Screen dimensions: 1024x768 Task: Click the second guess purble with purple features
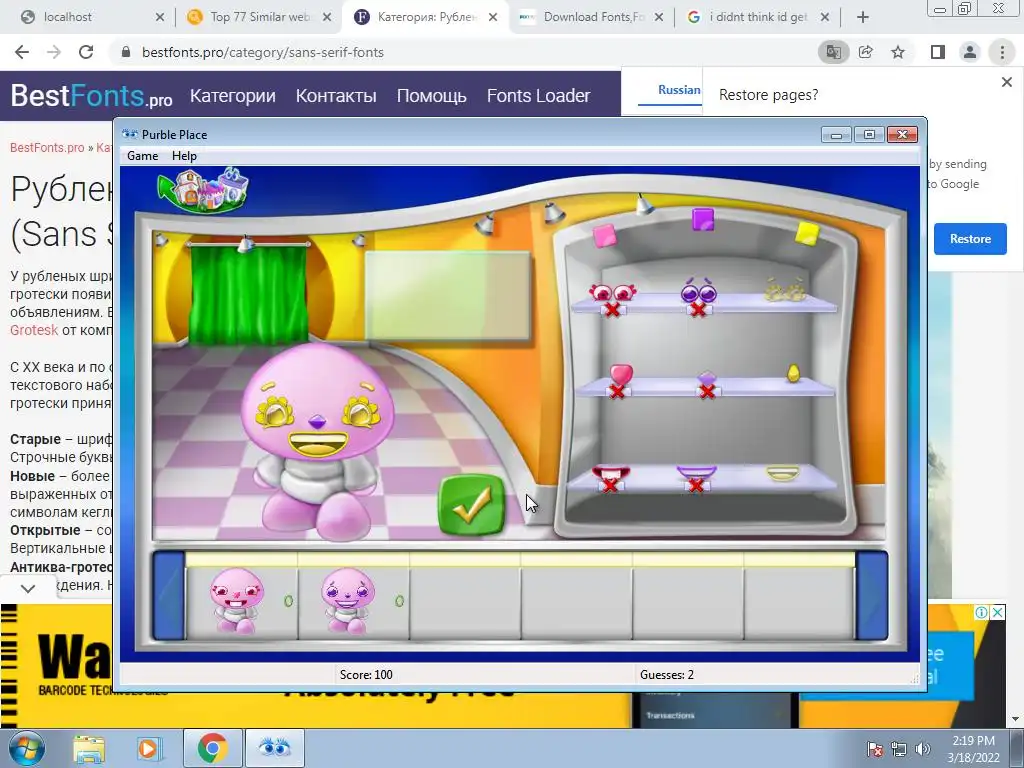click(347, 601)
